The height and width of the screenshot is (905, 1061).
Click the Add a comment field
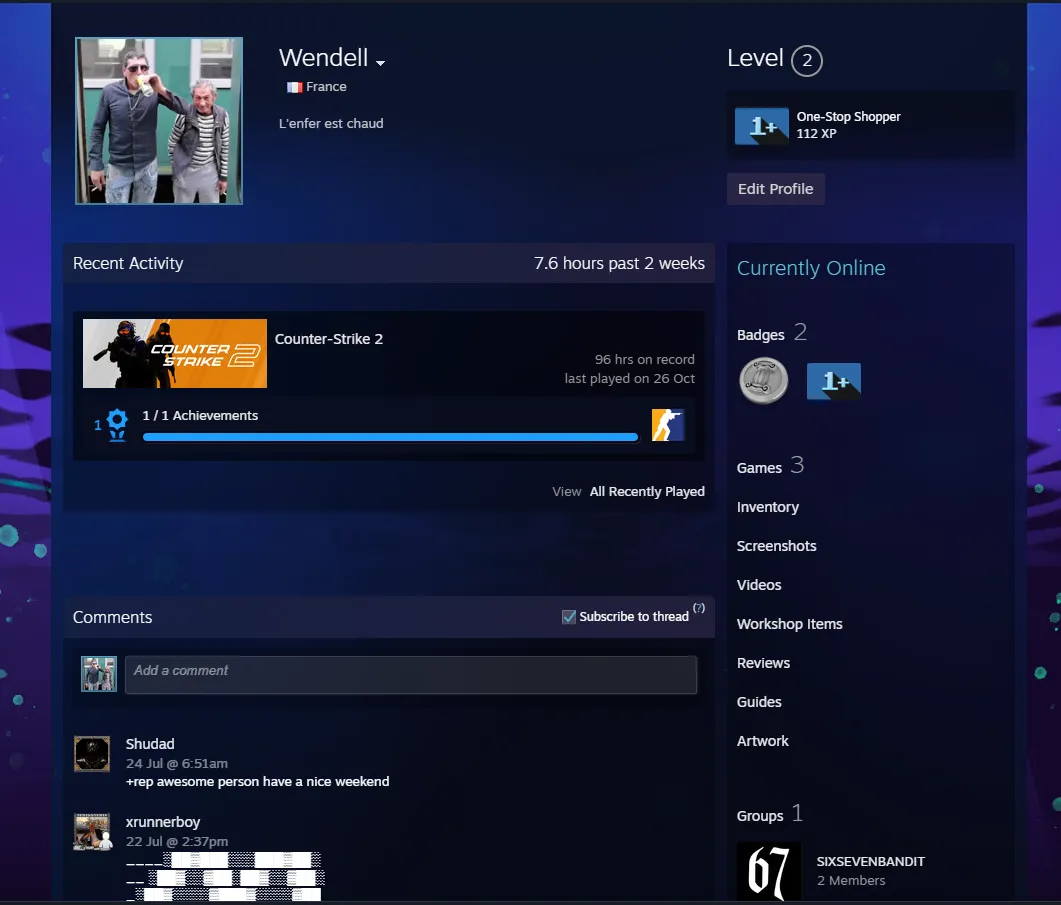411,674
